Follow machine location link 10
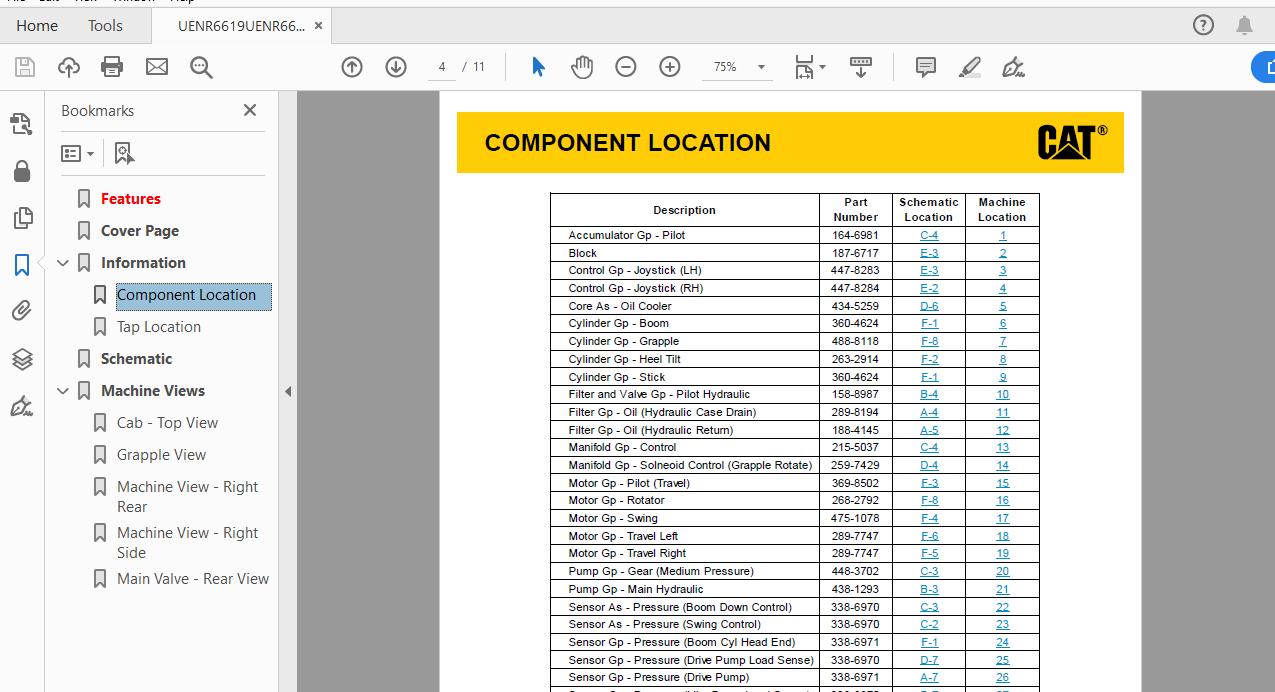Image resolution: width=1275 pixels, height=692 pixels. point(1003,394)
